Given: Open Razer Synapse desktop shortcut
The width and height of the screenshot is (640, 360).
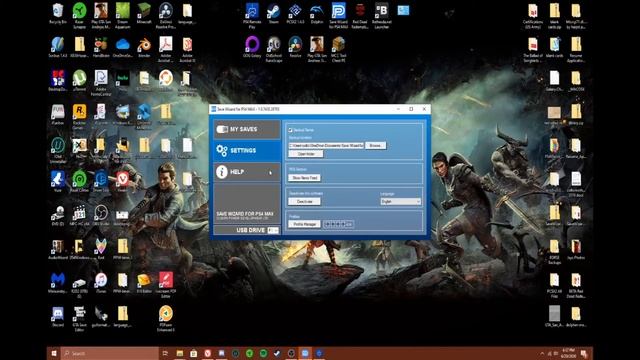Looking at the screenshot, I should click(80, 16).
